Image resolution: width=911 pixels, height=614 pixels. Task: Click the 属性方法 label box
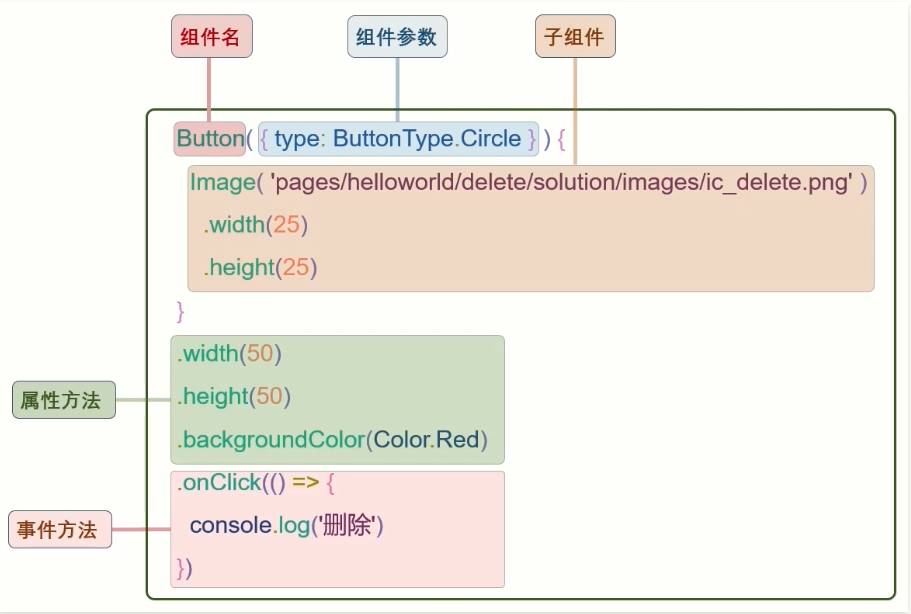pyautogui.click(x=63, y=400)
